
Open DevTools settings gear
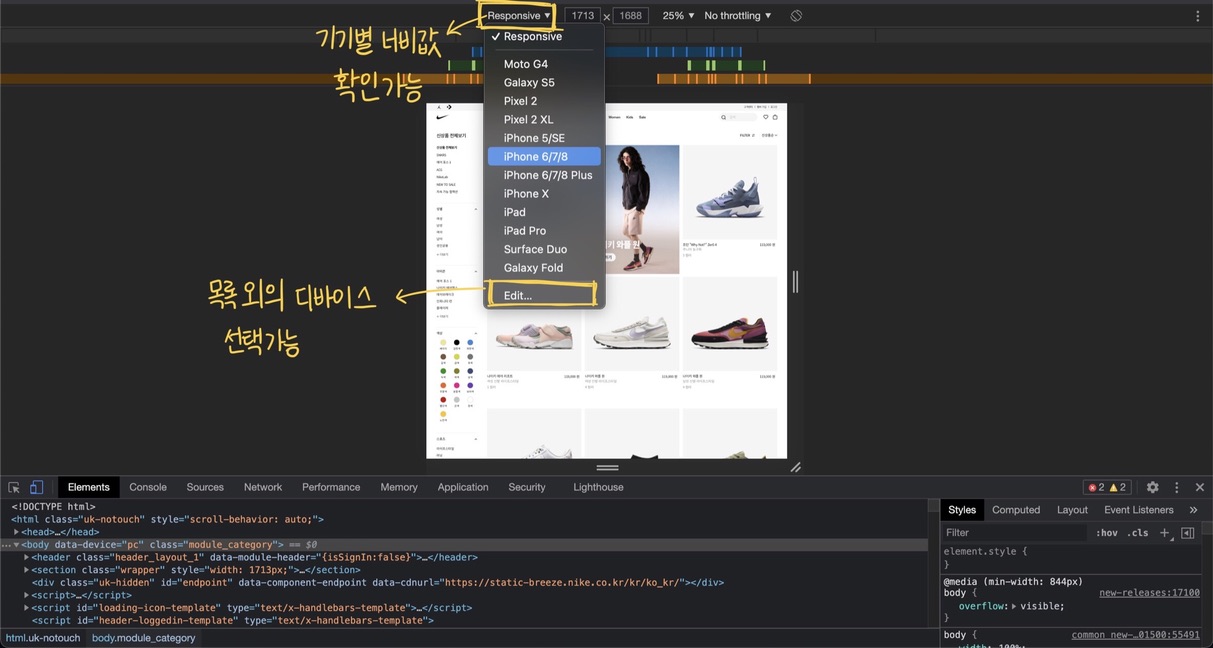click(x=1152, y=487)
